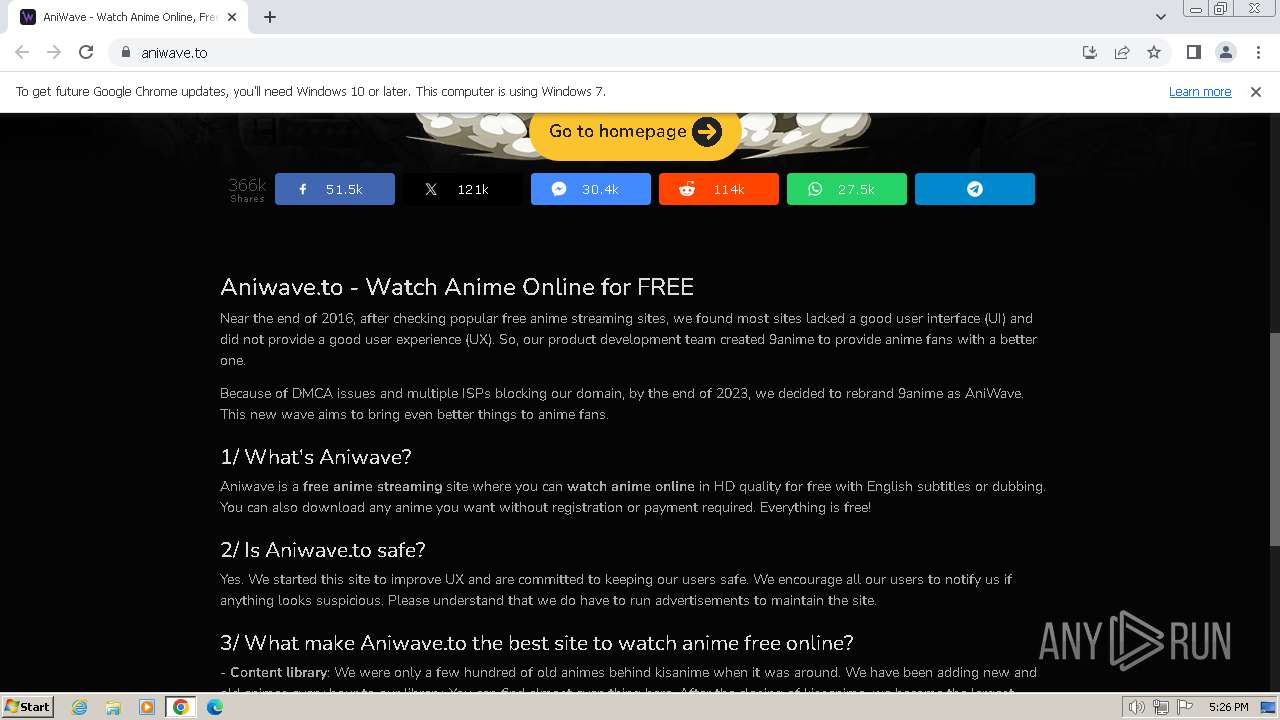Click the '366k Shares' counter
Image resolution: width=1280 pixels, height=720 pixels.
(x=247, y=189)
